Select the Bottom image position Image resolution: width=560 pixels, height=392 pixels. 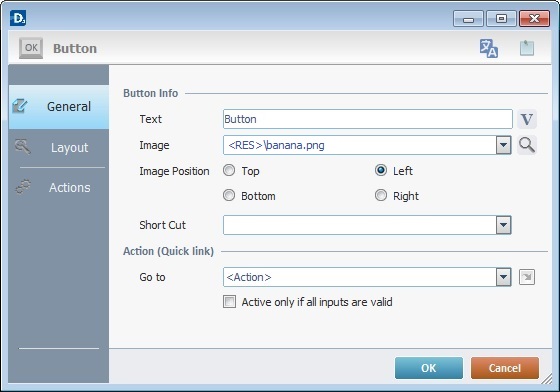point(229,195)
